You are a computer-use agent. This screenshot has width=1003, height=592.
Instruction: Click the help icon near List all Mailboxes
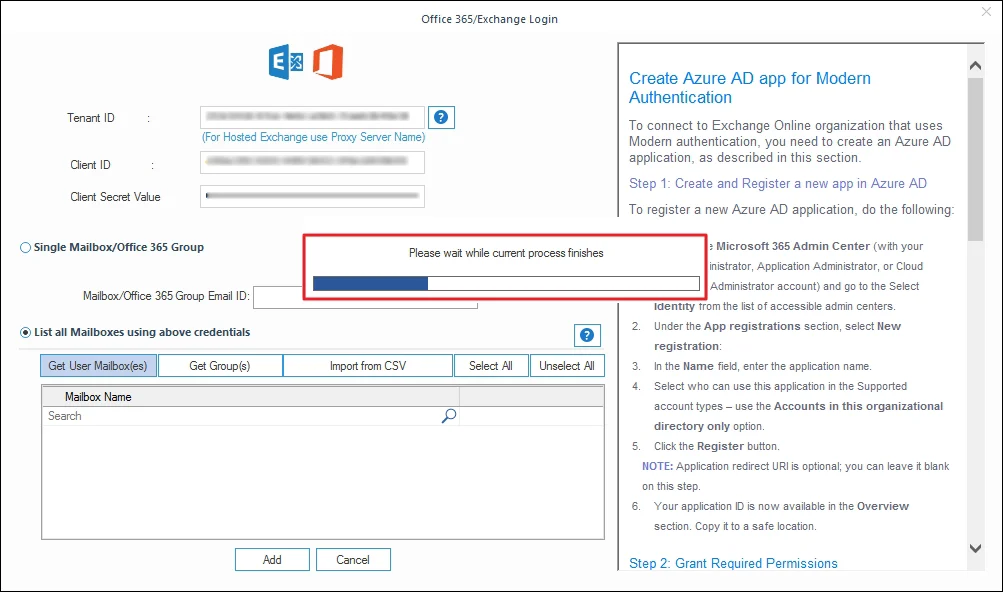coord(587,335)
